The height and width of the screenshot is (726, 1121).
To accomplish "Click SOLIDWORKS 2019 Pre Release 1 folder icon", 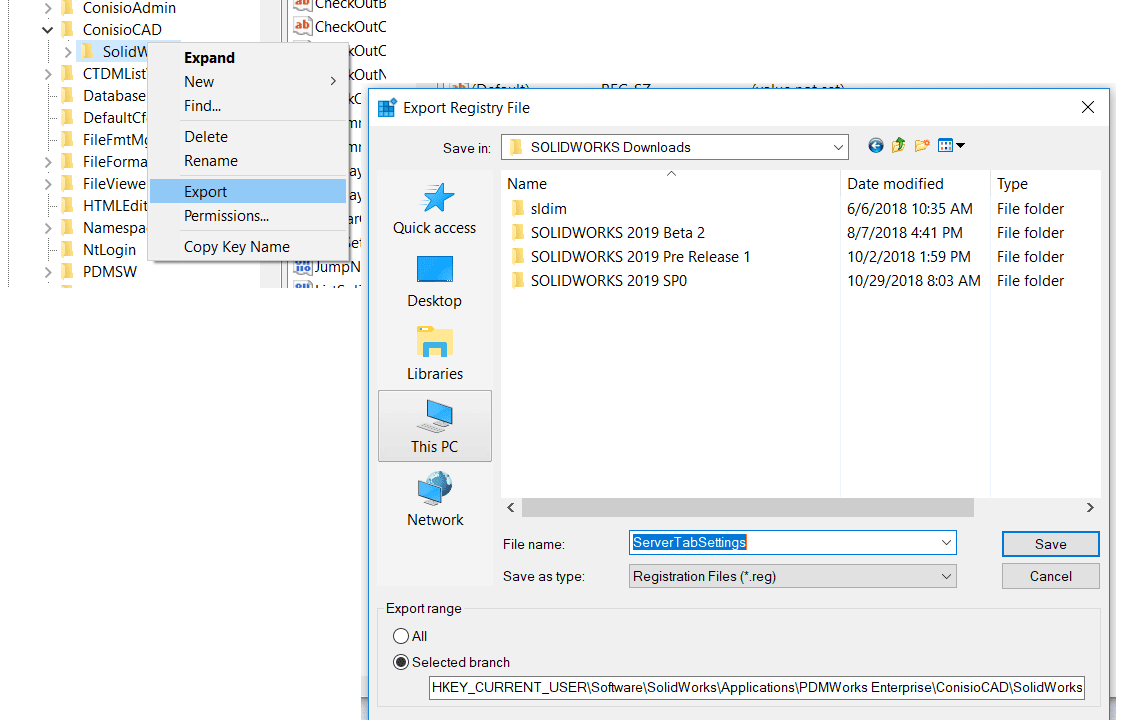I will coord(518,257).
